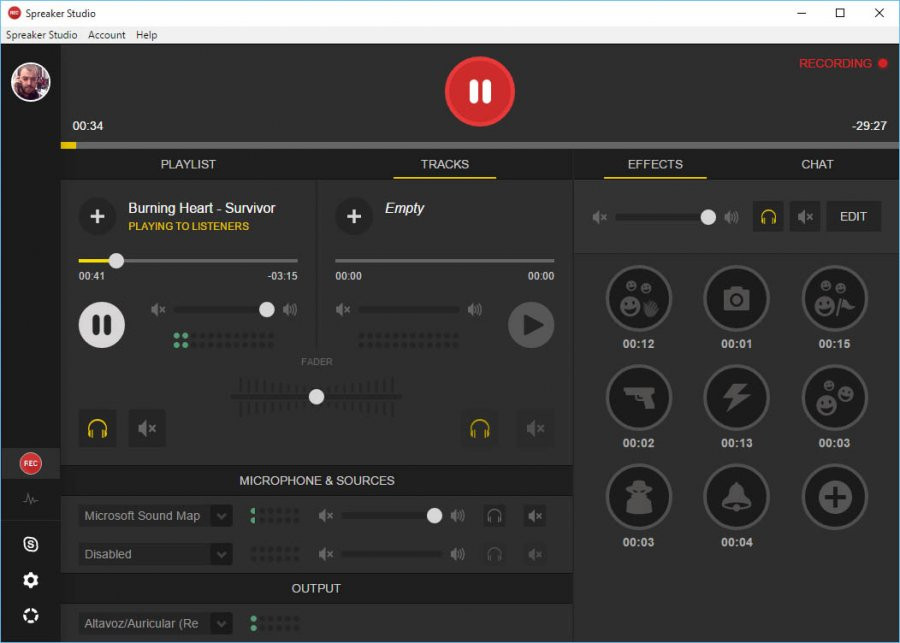The height and width of the screenshot is (643, 900).
Task: Expand the Disabled source dropdown
Action: (x=156, y=555)
